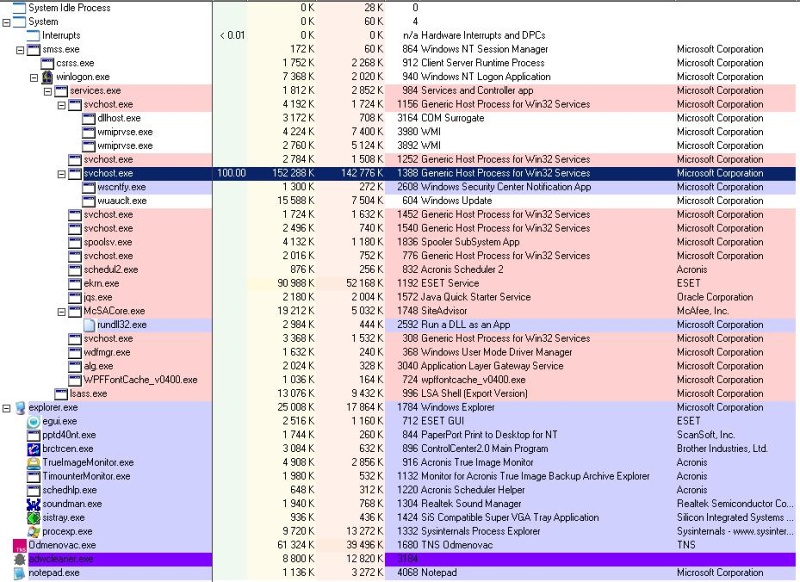Collapse the smss.exe tree node
The width and height of the screenshot is (800, 582).
click(x=20, y=49)
